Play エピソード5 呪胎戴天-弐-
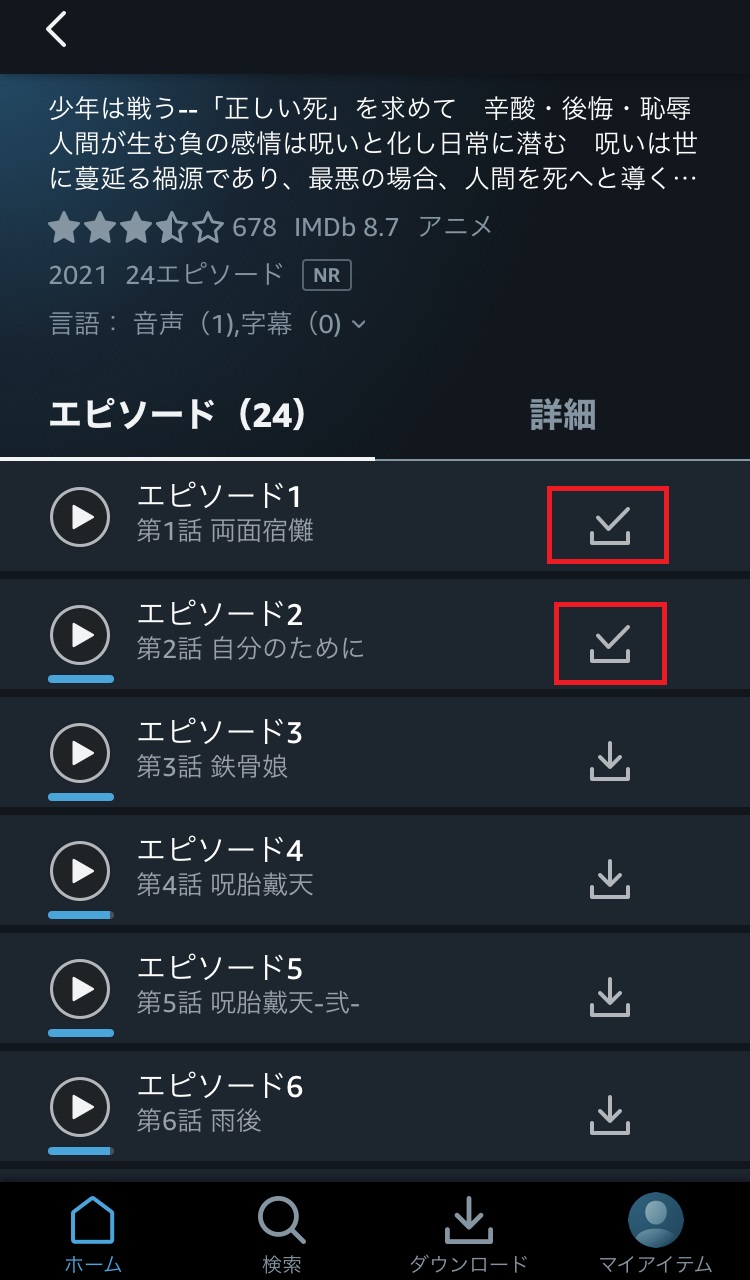750x1280 pixels. tap(80, 989)
